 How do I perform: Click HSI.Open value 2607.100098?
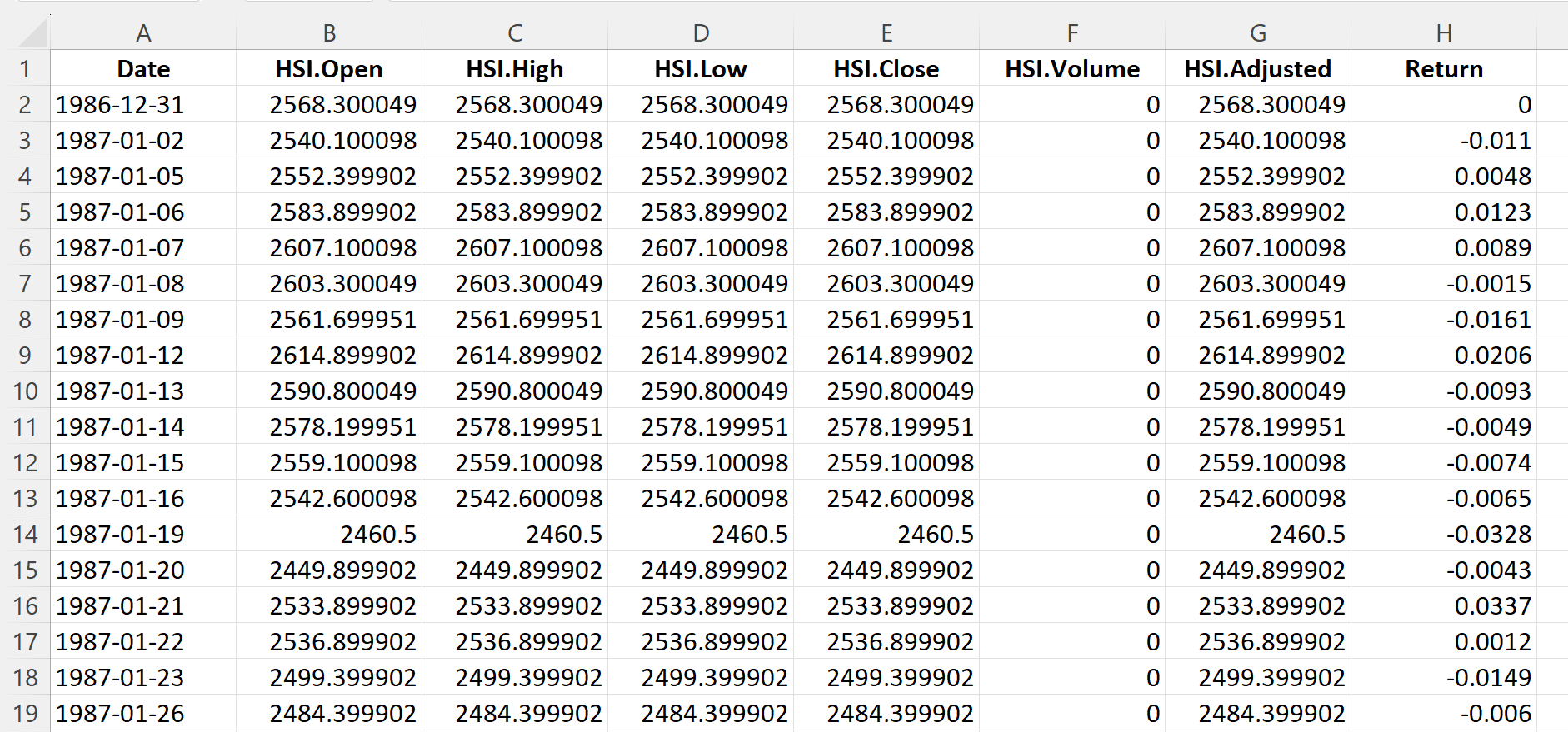[x=329, y=247]
